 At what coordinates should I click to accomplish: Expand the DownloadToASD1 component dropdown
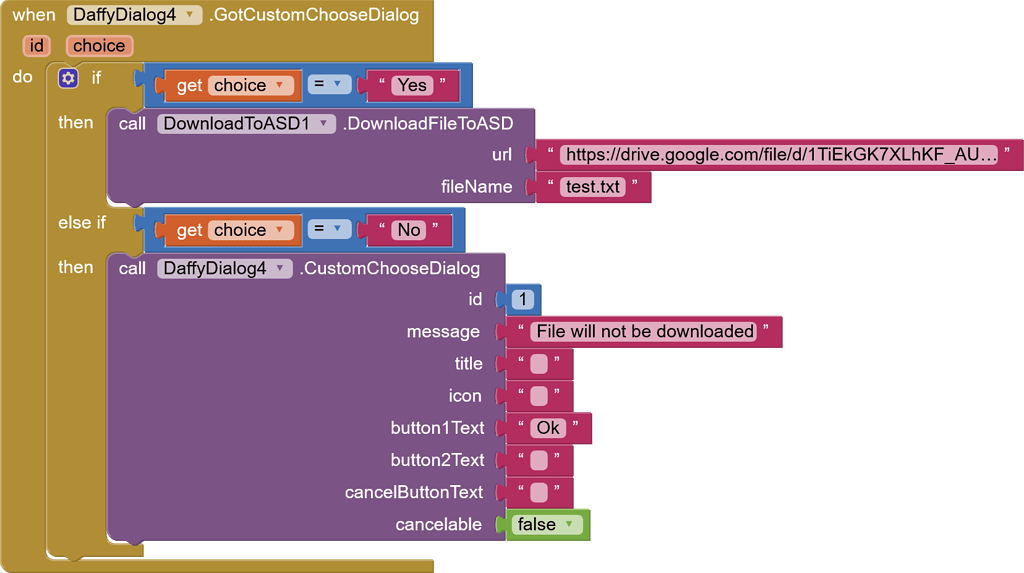325,124
